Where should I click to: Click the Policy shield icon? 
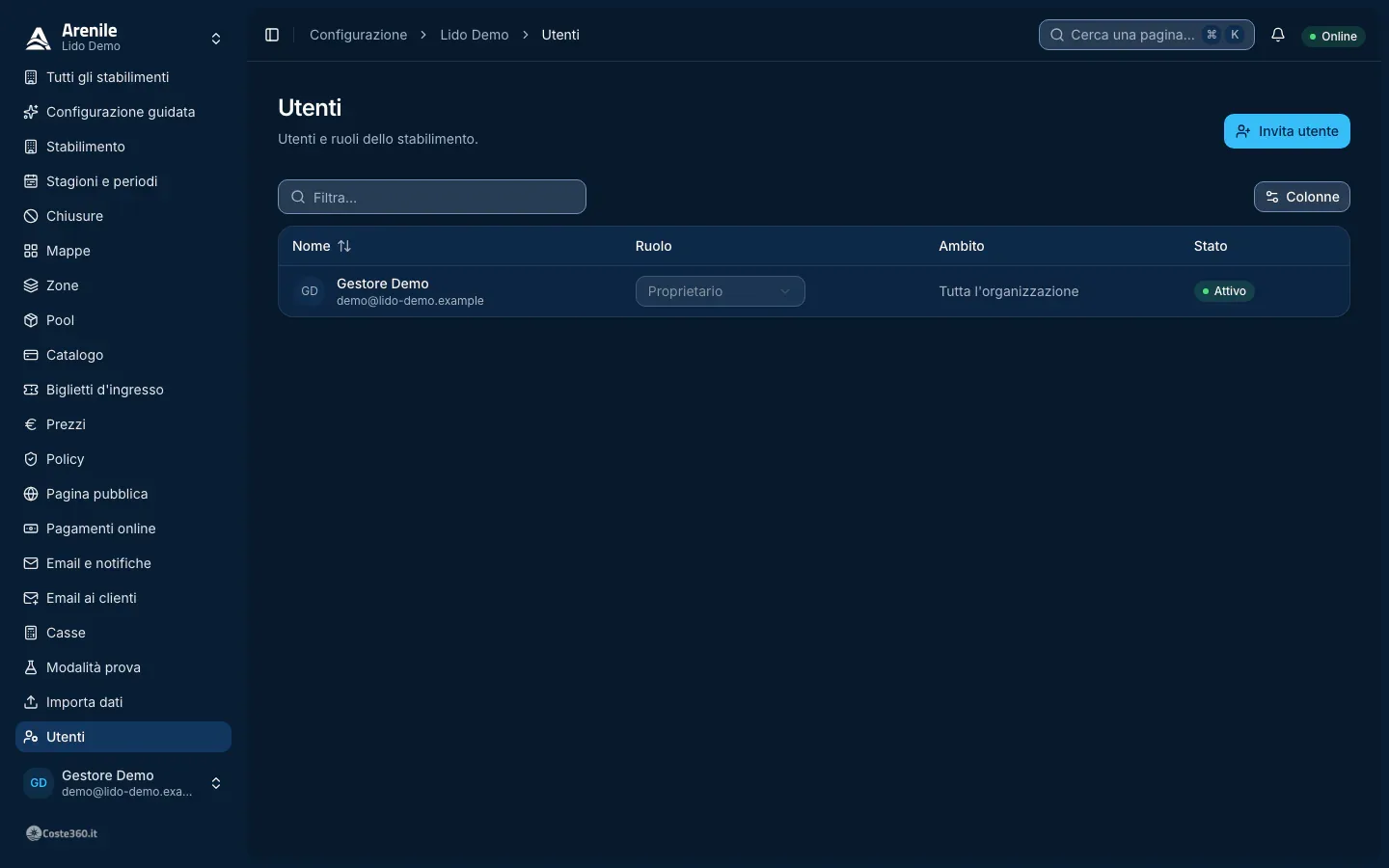coord(31,459)
